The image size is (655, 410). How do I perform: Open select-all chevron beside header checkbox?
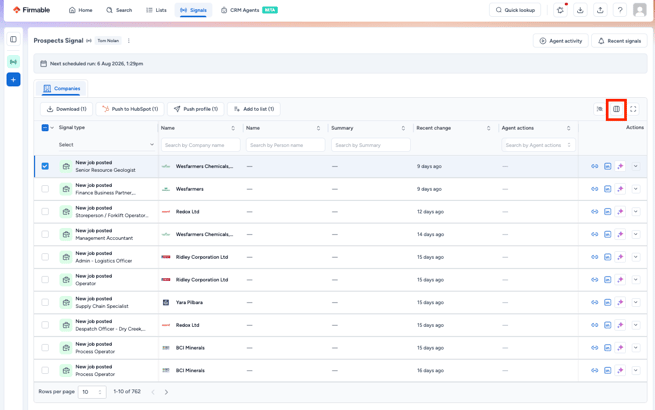pyautogui.click(x=52, y=128)
